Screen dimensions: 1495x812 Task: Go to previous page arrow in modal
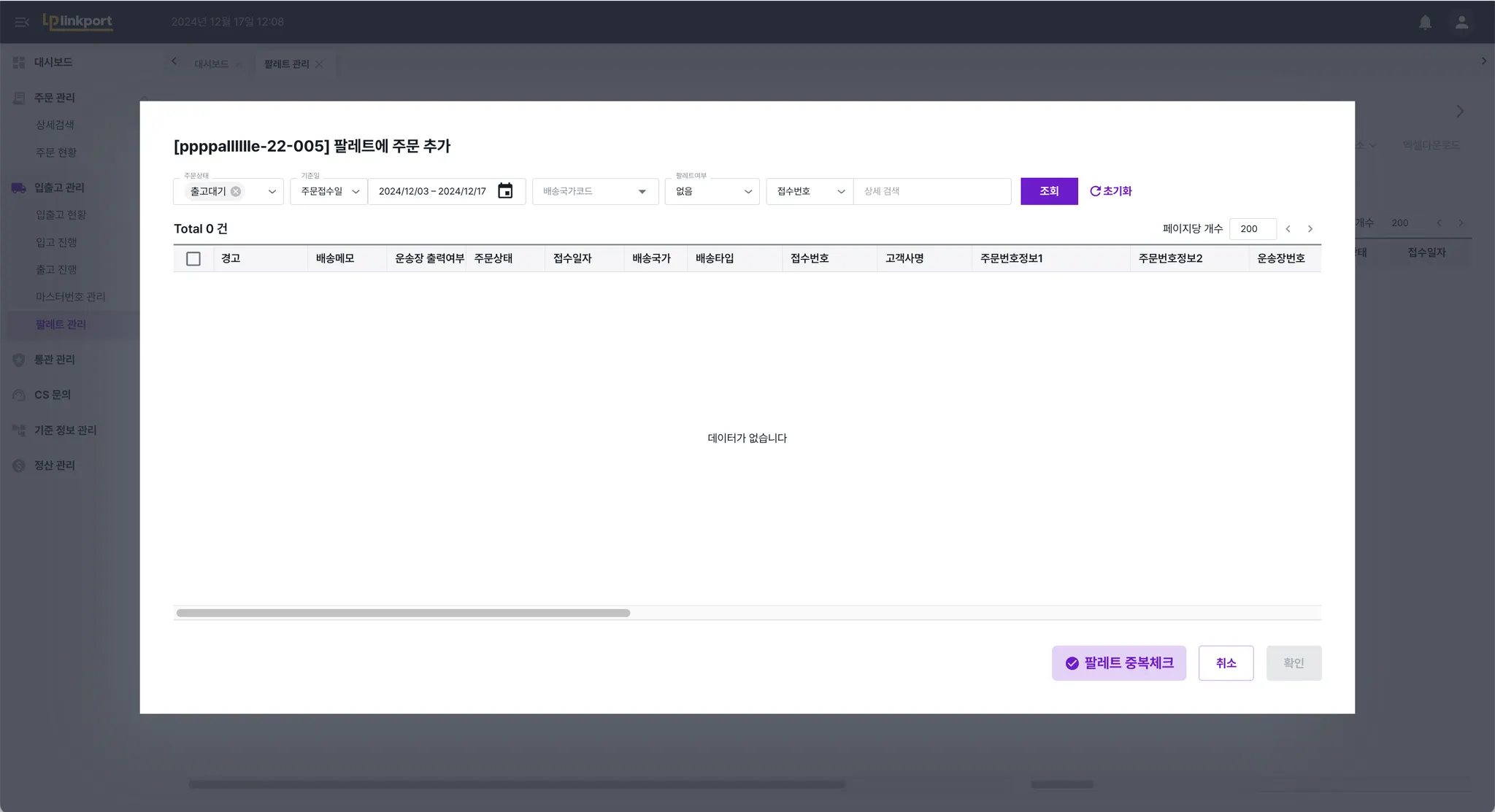pyautogui.click(x=1288, y=229)
